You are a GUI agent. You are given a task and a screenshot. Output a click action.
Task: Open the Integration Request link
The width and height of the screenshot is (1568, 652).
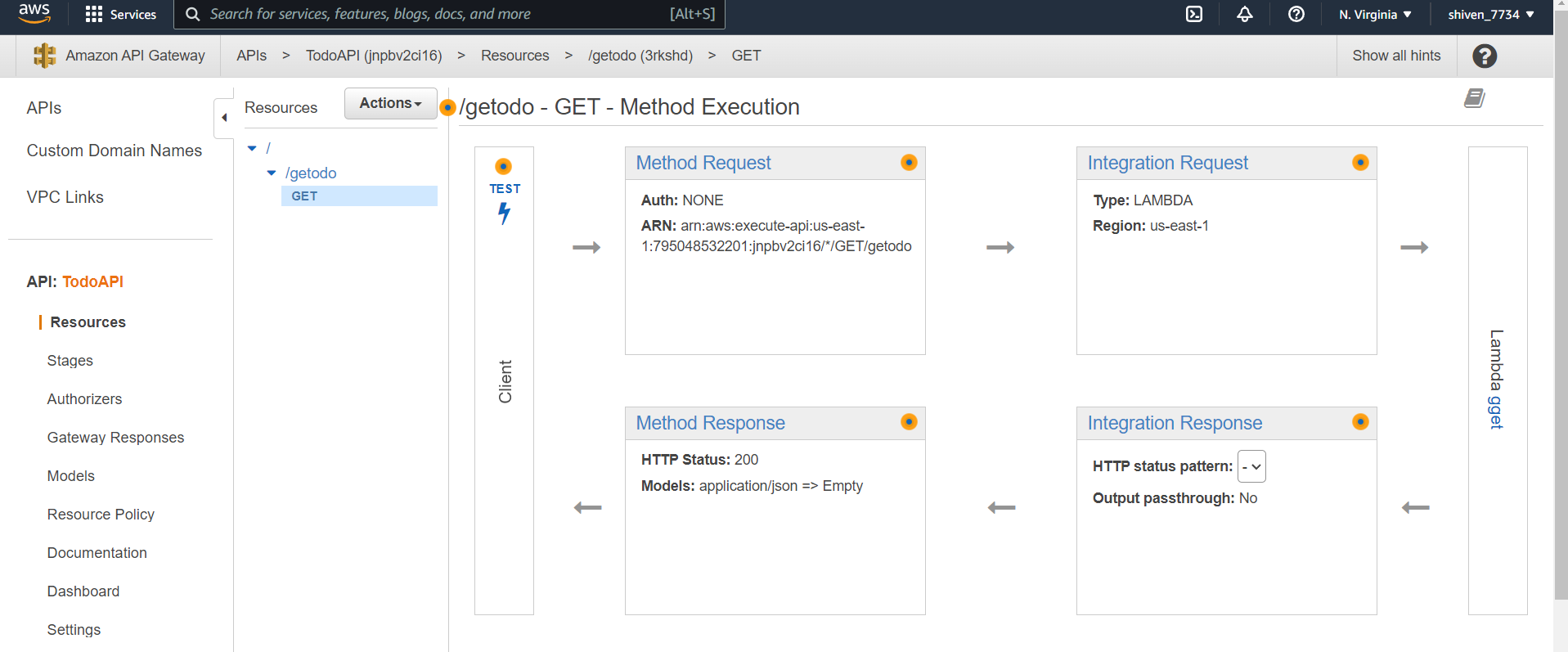[x=1167, y=163]
